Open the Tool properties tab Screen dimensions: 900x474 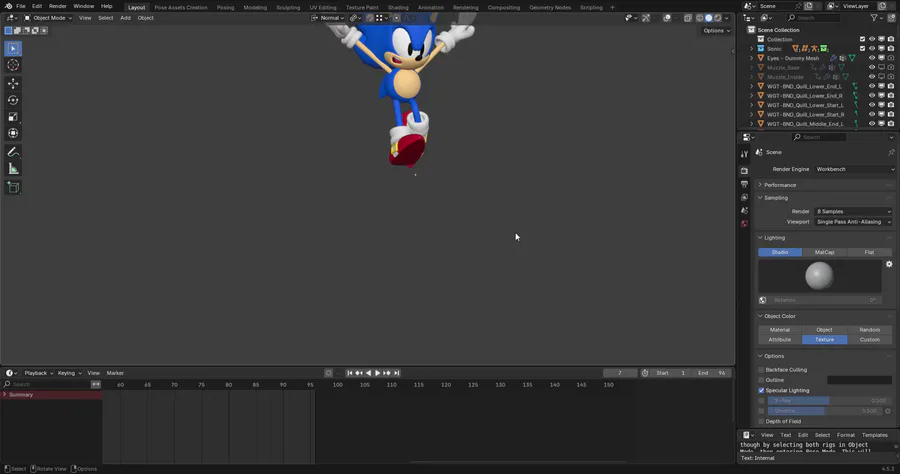coord(744,154)
